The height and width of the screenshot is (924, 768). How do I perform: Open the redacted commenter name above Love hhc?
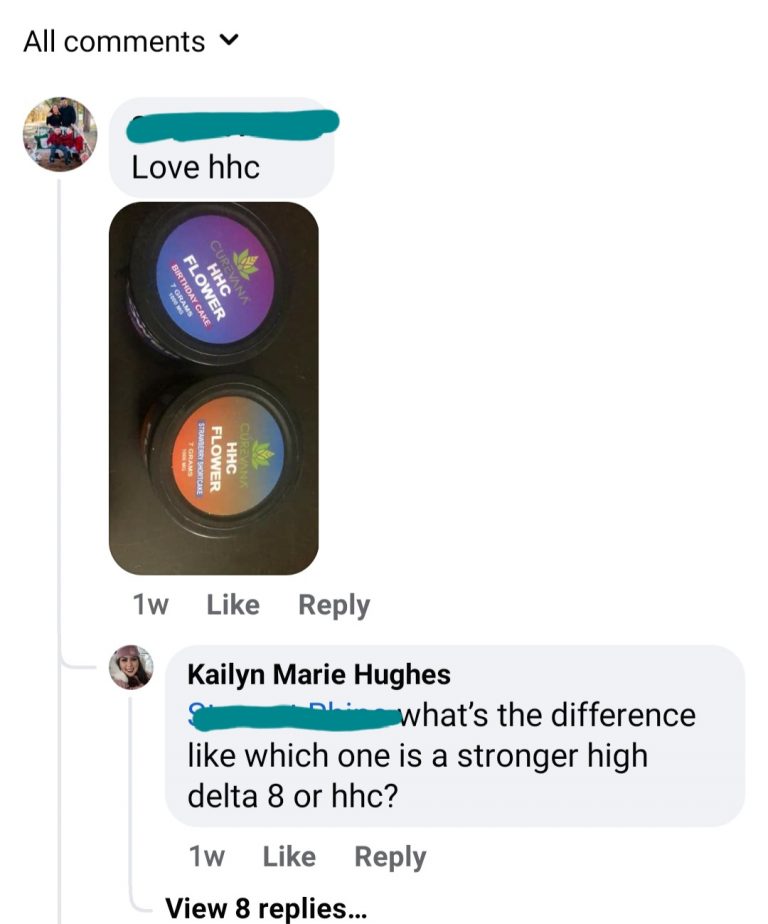pyautogui.click(x=233, y=126)
